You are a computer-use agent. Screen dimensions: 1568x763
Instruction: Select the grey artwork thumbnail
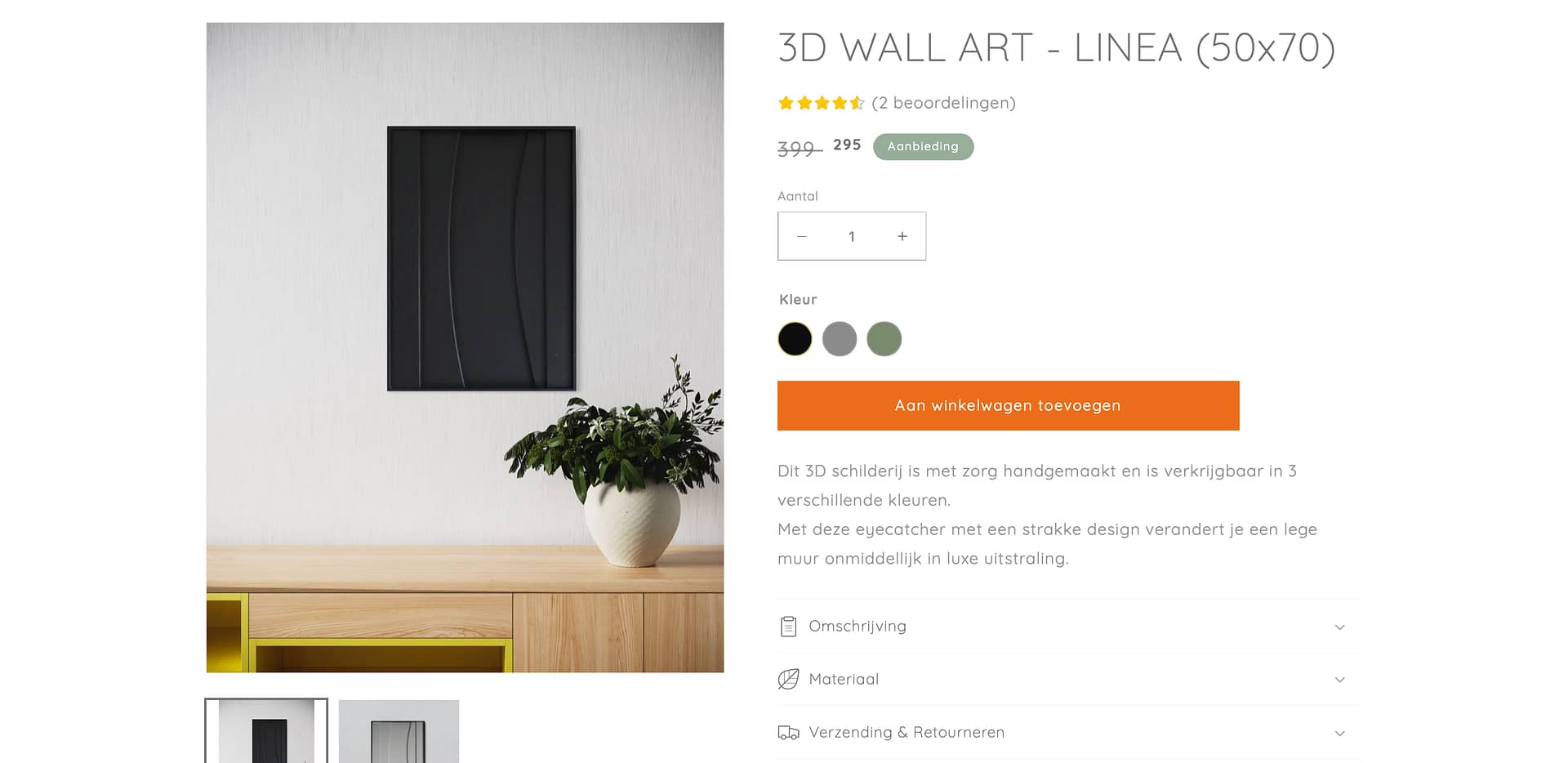(399, 731)
